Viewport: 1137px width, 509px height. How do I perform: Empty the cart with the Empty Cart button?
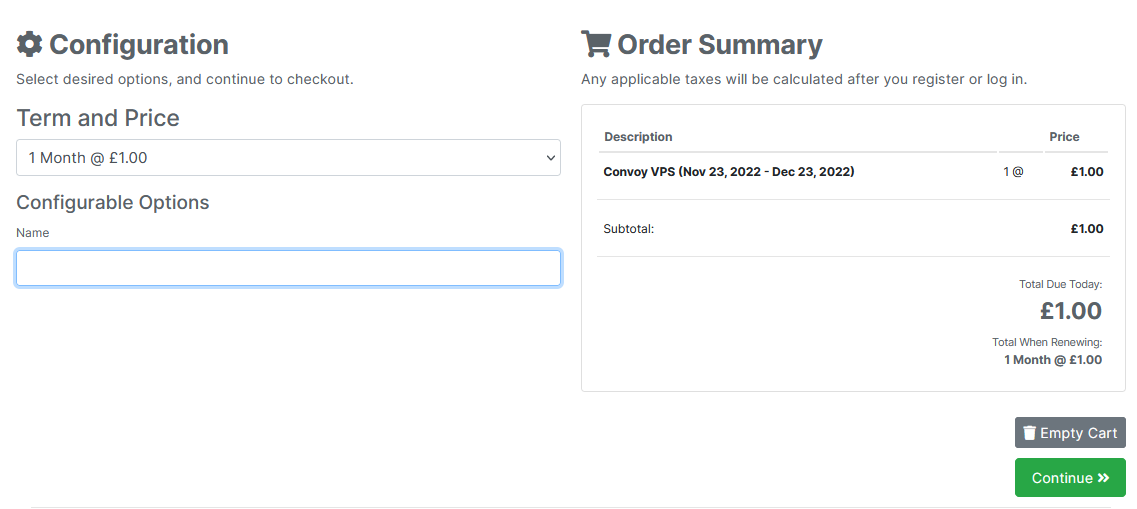point(1070,433)
